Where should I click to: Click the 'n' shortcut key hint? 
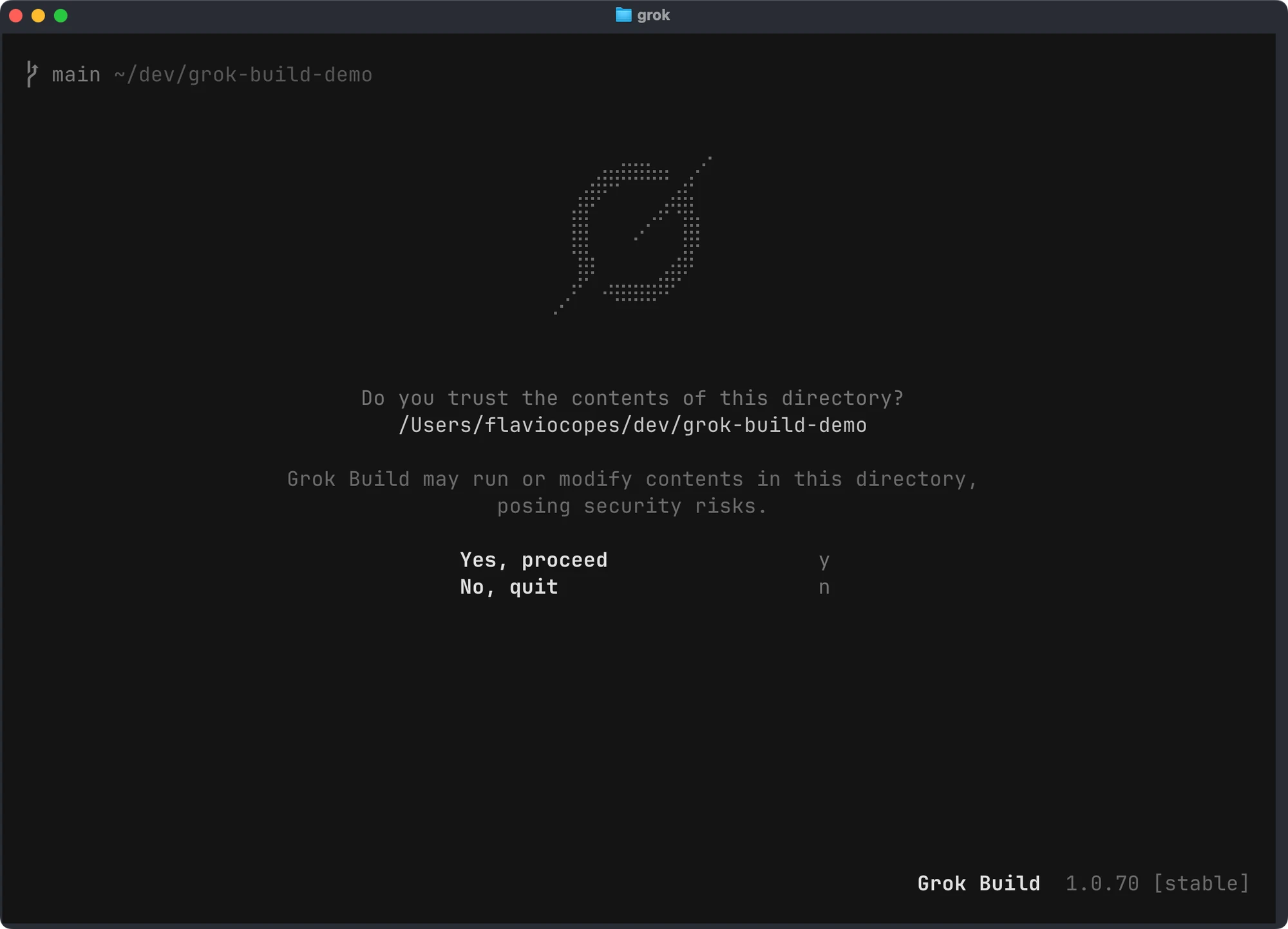[824, 587]
